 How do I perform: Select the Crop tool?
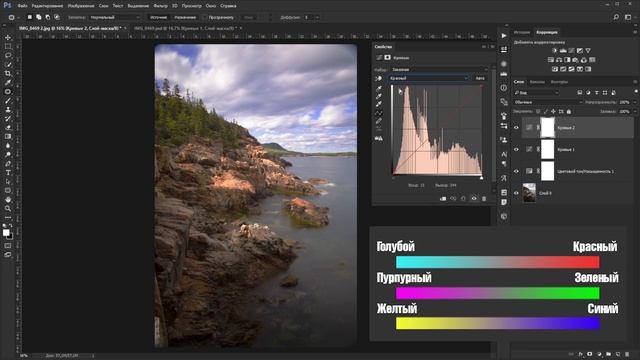(8, 73)
